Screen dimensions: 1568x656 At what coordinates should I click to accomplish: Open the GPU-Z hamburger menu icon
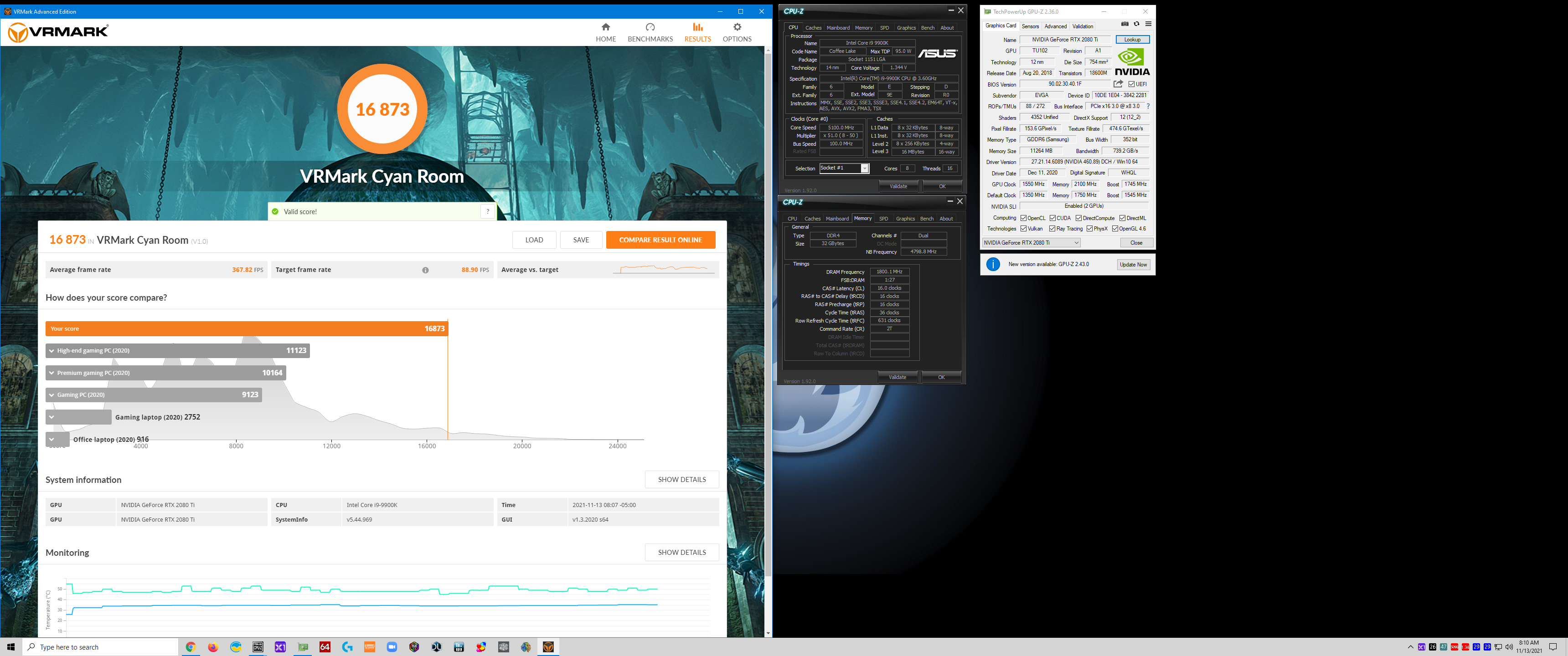[x=1148, y=24]
